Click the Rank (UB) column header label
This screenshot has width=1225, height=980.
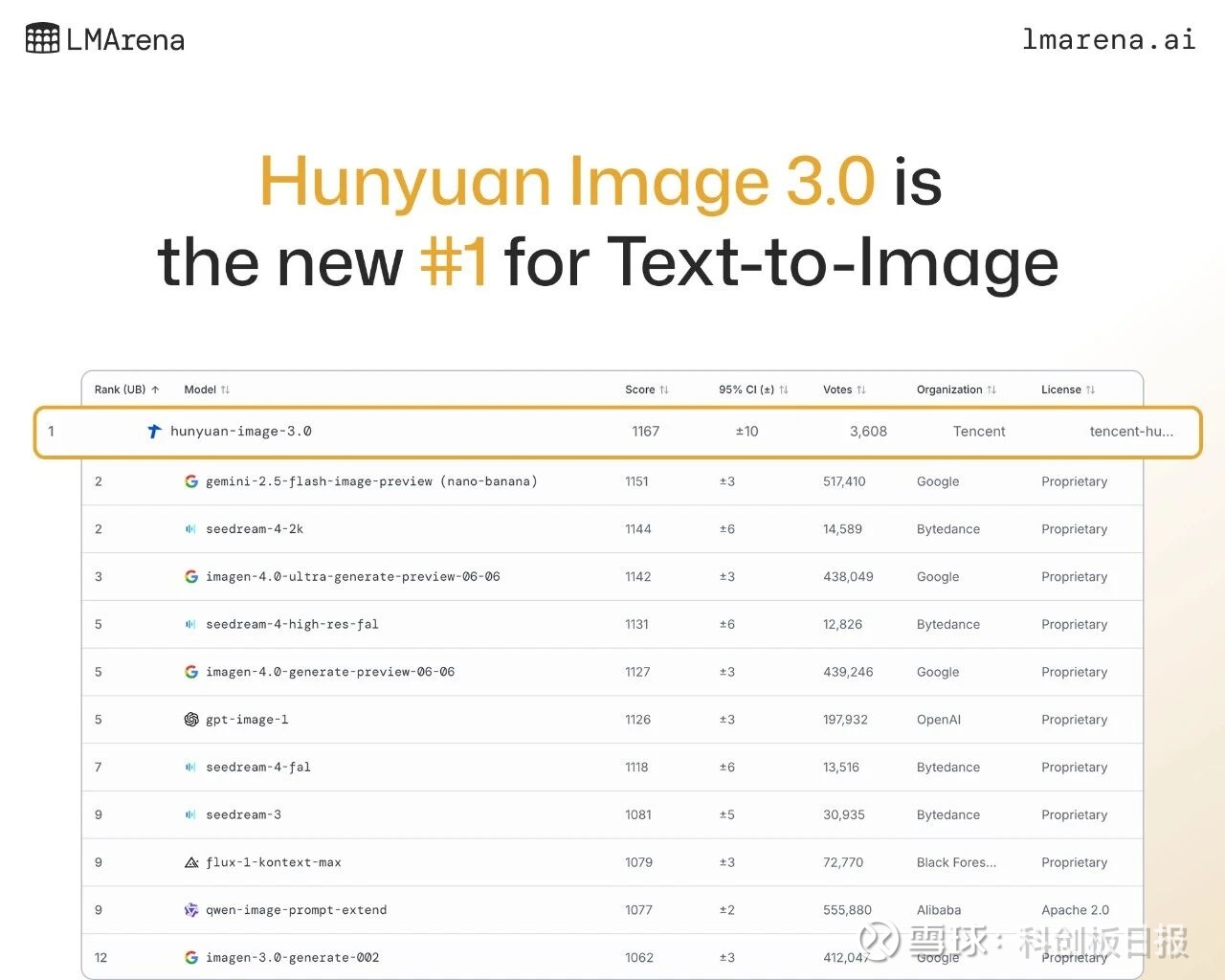point(120,390)
